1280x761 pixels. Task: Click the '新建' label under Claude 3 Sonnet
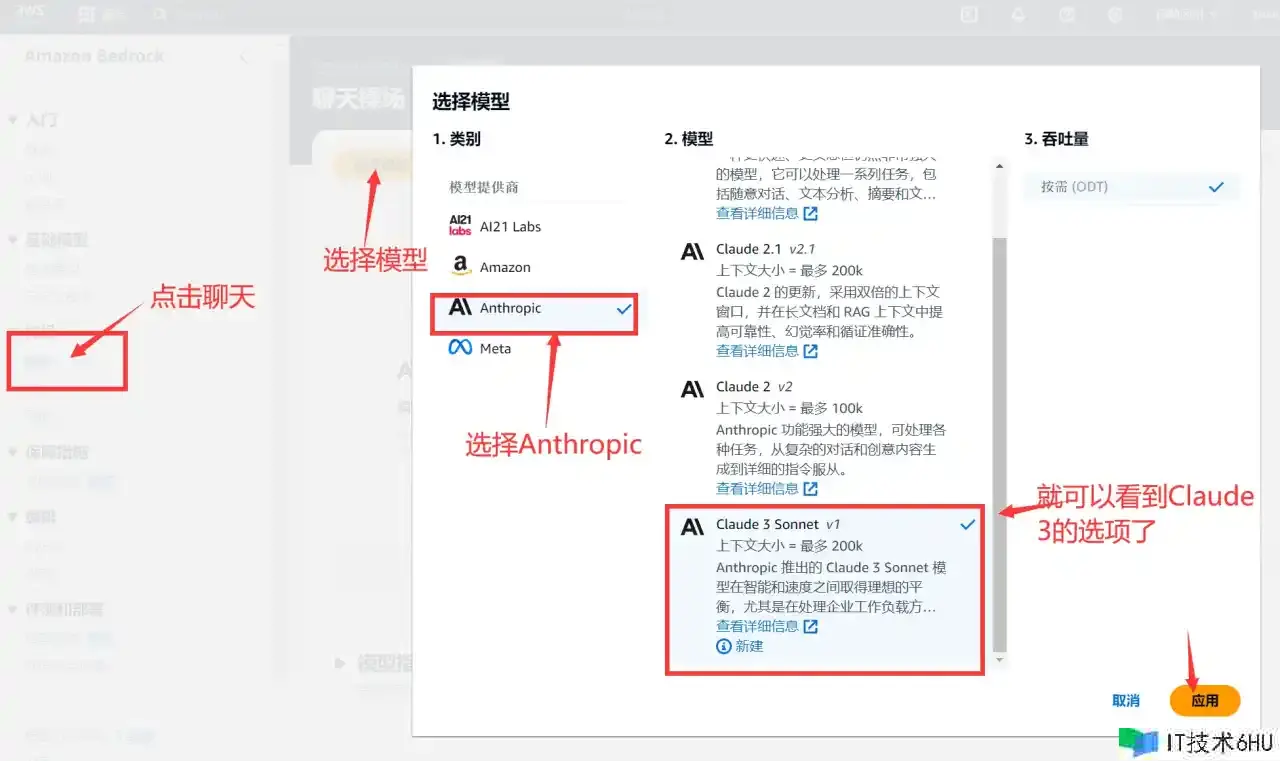[749, 646]
